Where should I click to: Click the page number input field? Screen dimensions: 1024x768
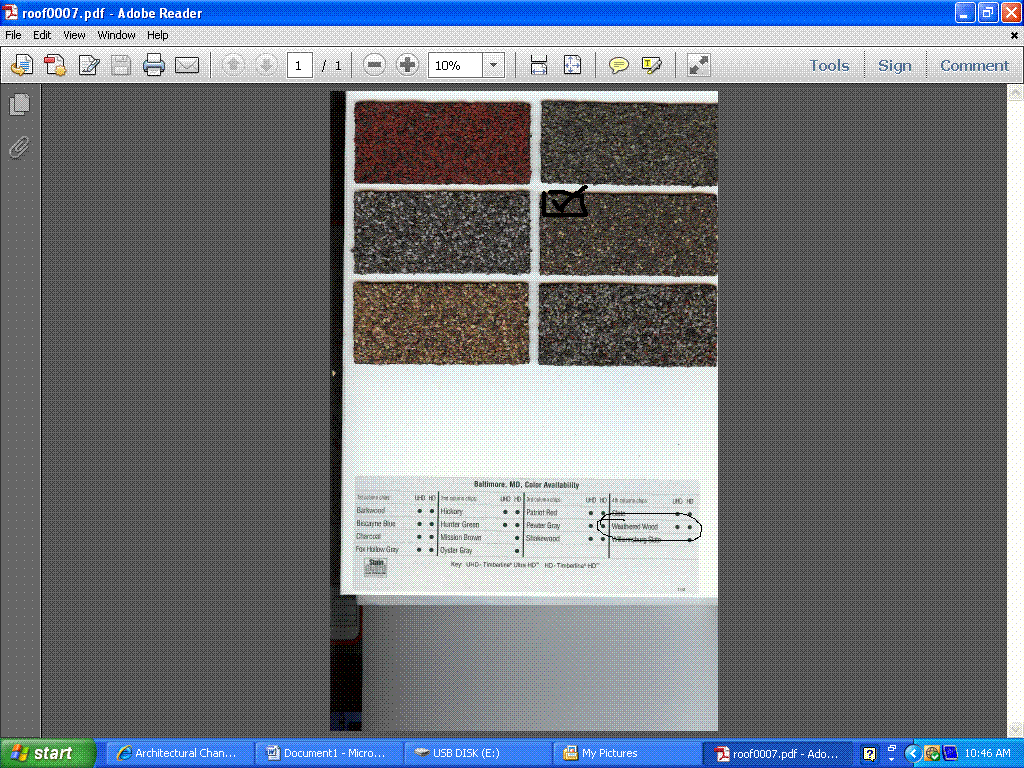point(299,66)
